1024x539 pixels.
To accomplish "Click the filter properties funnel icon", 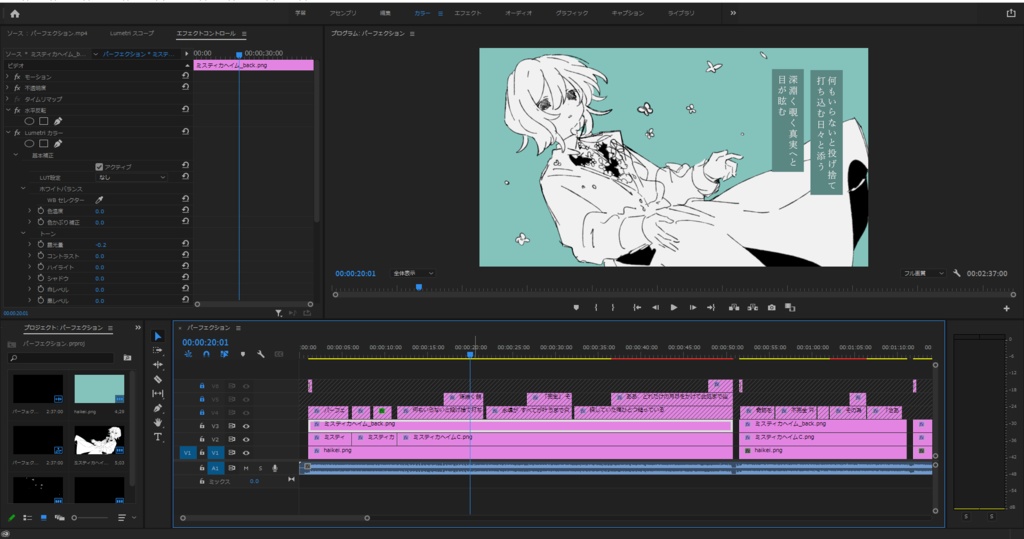I will click(278, 313).
